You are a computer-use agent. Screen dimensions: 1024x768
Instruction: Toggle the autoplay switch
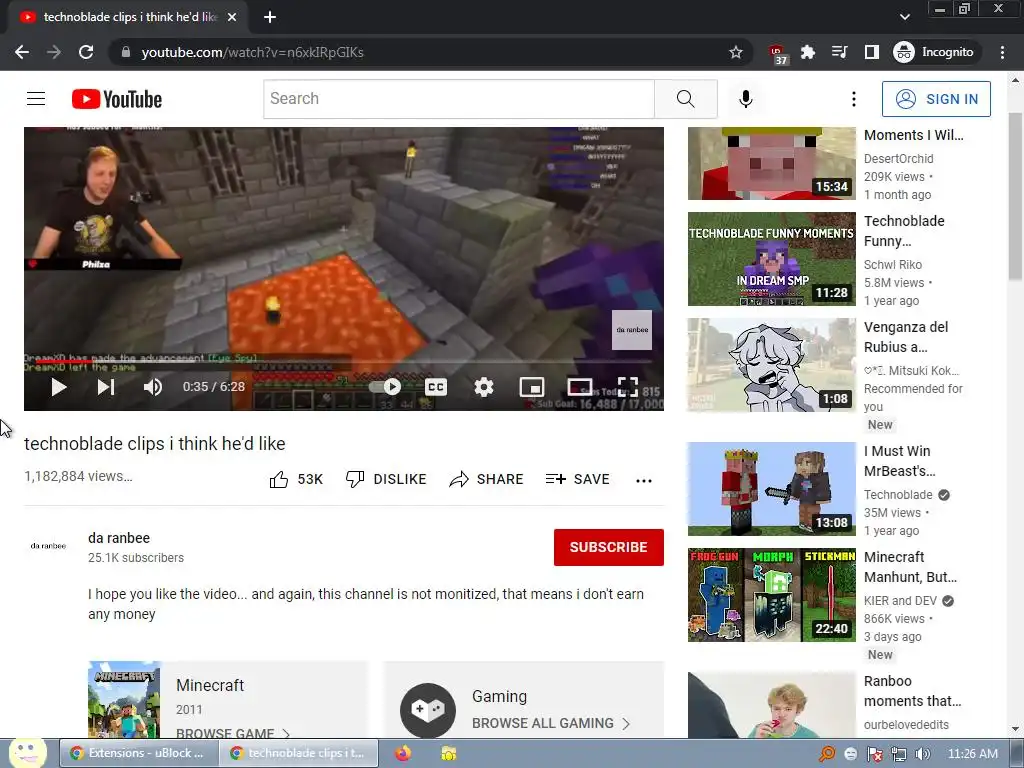click(385, 387)
